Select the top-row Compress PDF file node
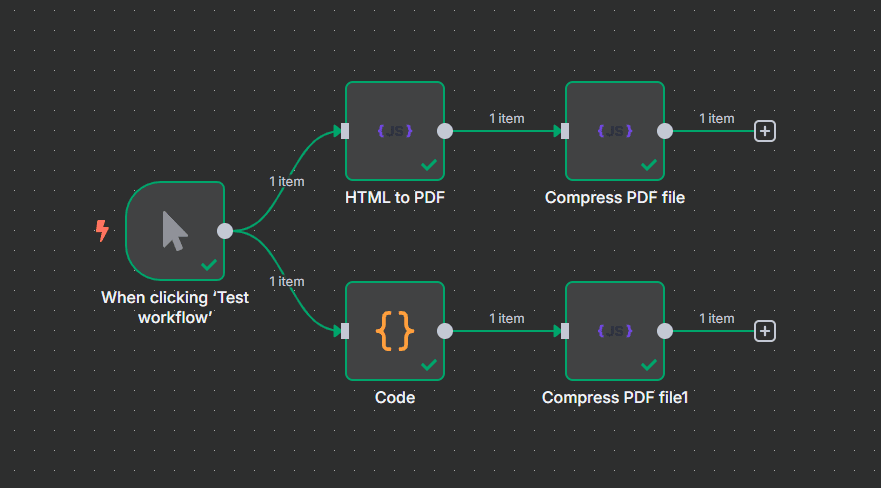 click(x=614, y=131)
